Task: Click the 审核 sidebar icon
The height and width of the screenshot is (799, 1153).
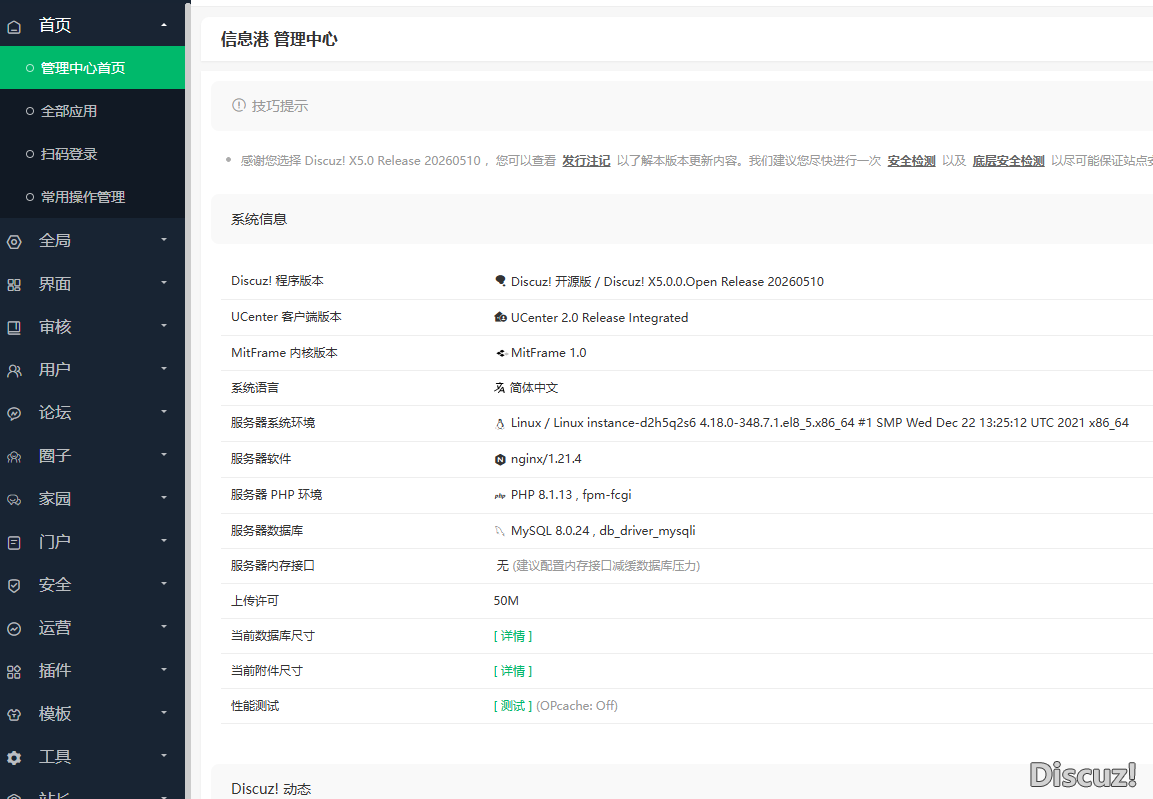Action: [x=14, y=328]
